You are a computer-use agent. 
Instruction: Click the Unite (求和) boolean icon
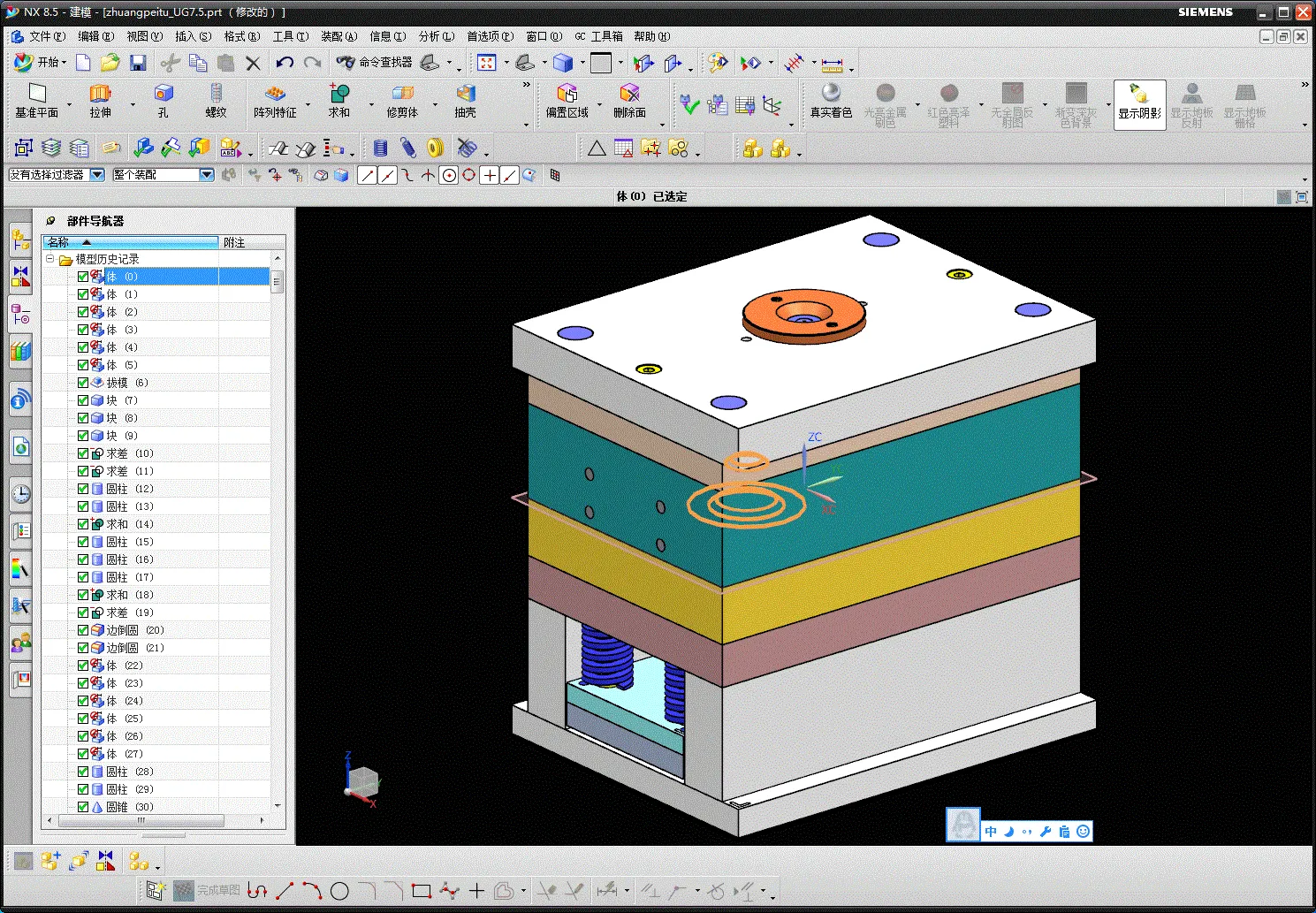[339, 94]
